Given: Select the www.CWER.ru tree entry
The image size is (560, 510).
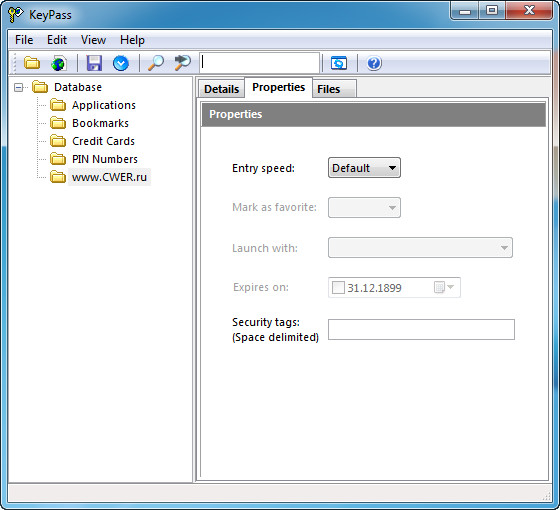Looking at the screenshot, I should pos(109,177).
